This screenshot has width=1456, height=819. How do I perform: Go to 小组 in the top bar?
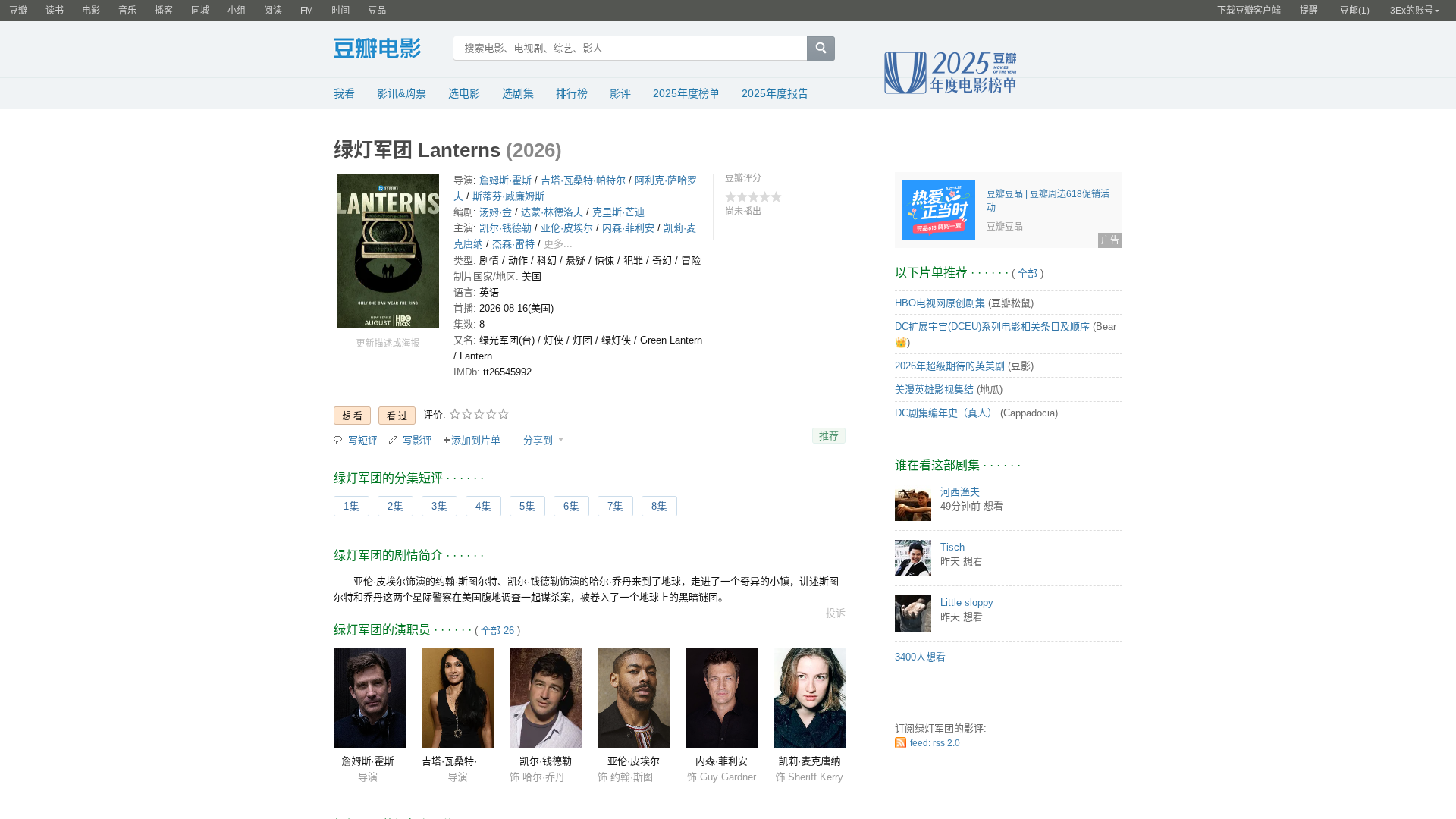coord(237,11)
